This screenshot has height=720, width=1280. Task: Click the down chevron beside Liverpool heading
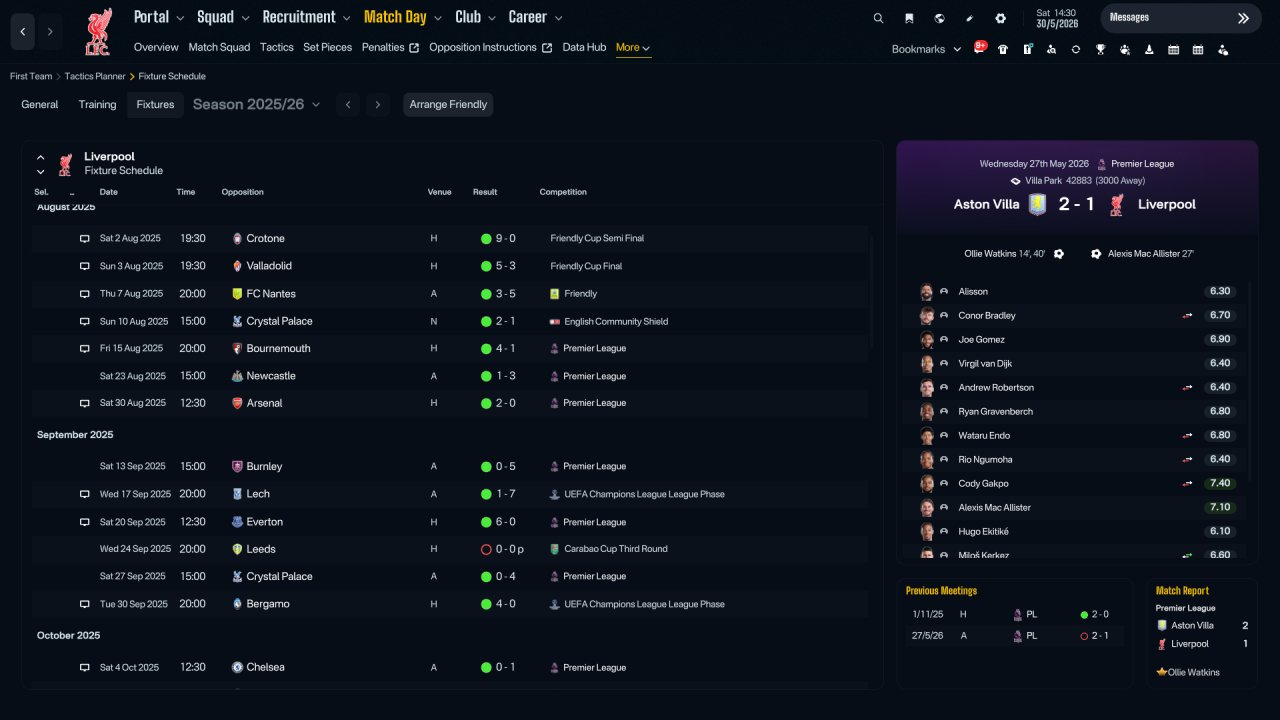pyautogui.click(x=41, y=172)
